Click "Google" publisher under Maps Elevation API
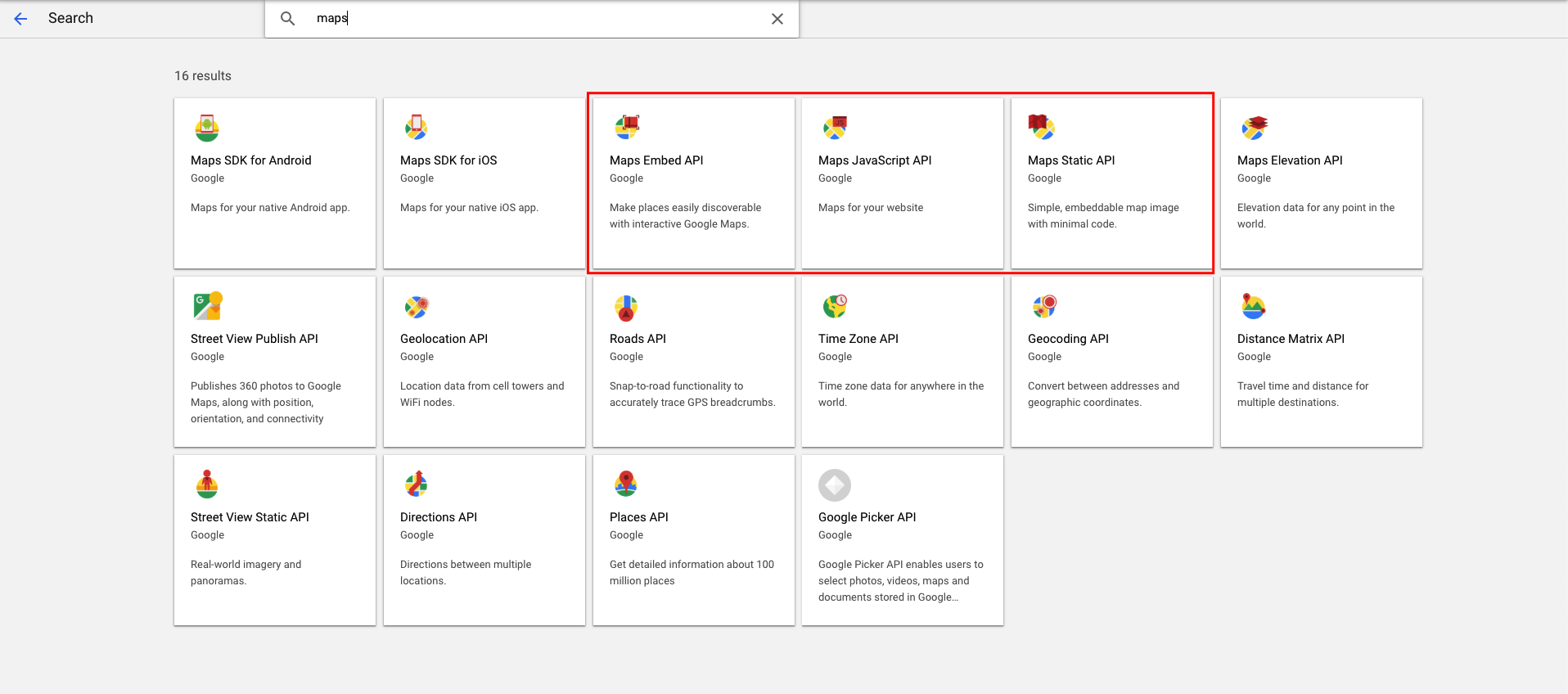1568x694 pixels. (1254, 178)
